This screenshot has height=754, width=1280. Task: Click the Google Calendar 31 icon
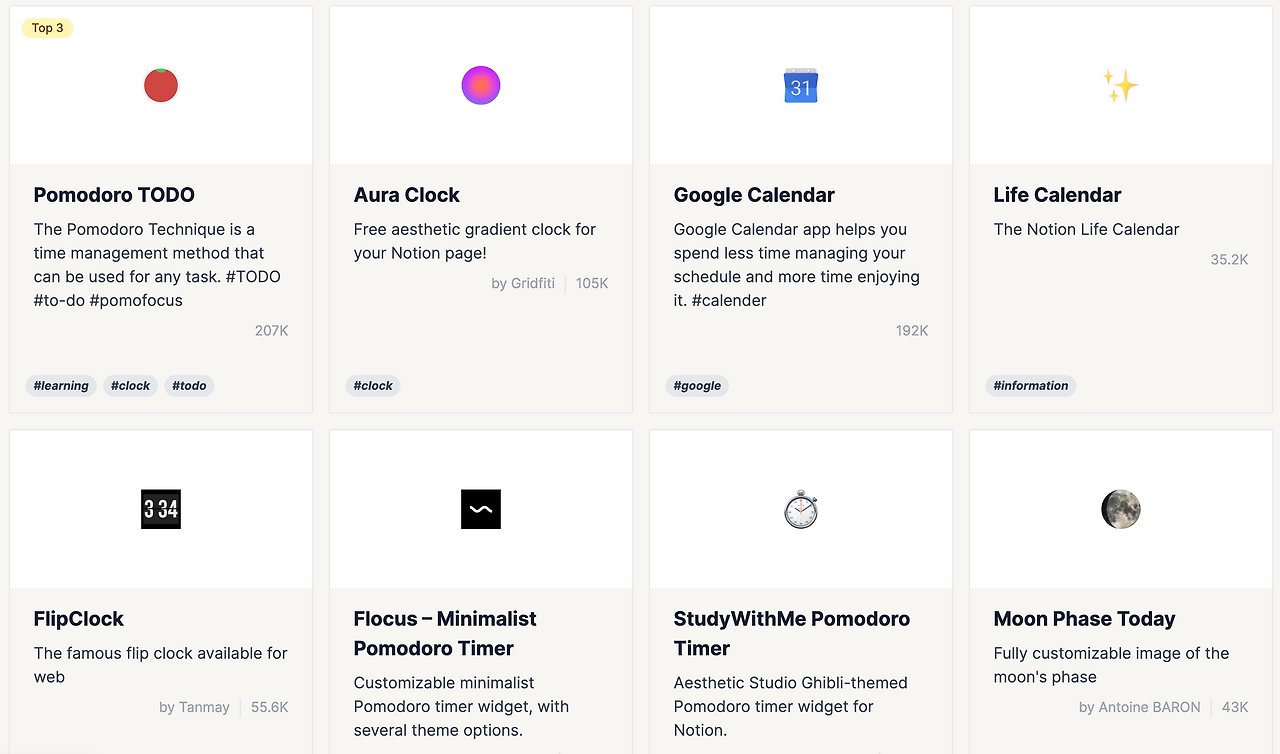click(x=801, y=87)
